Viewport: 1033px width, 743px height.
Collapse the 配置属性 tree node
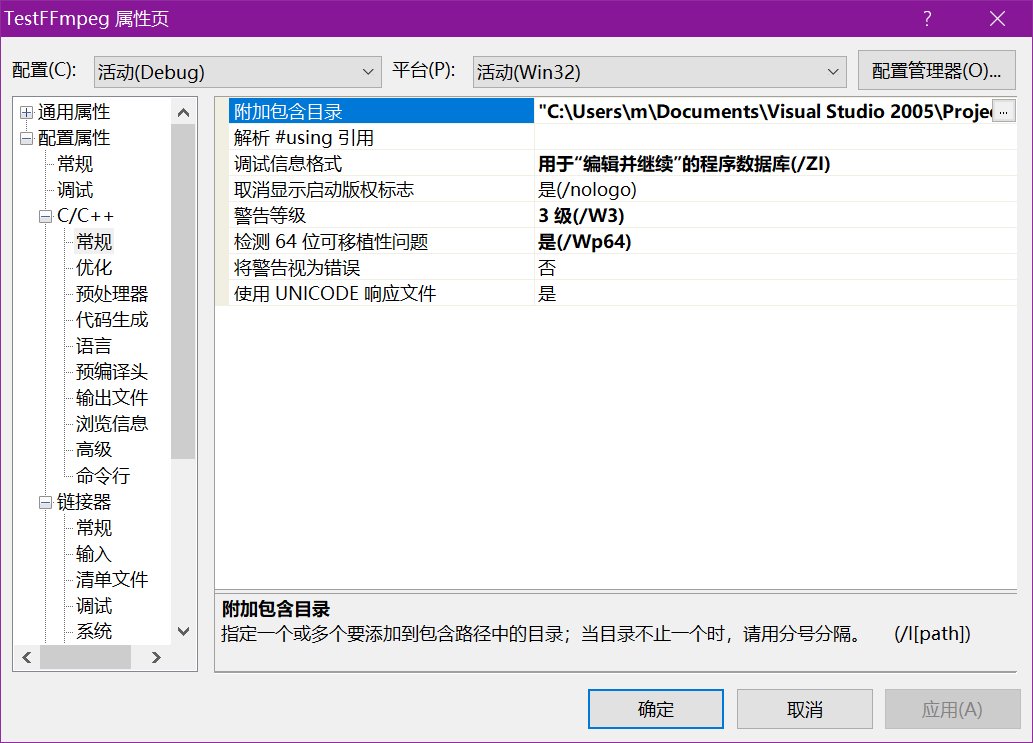(26, 138)
